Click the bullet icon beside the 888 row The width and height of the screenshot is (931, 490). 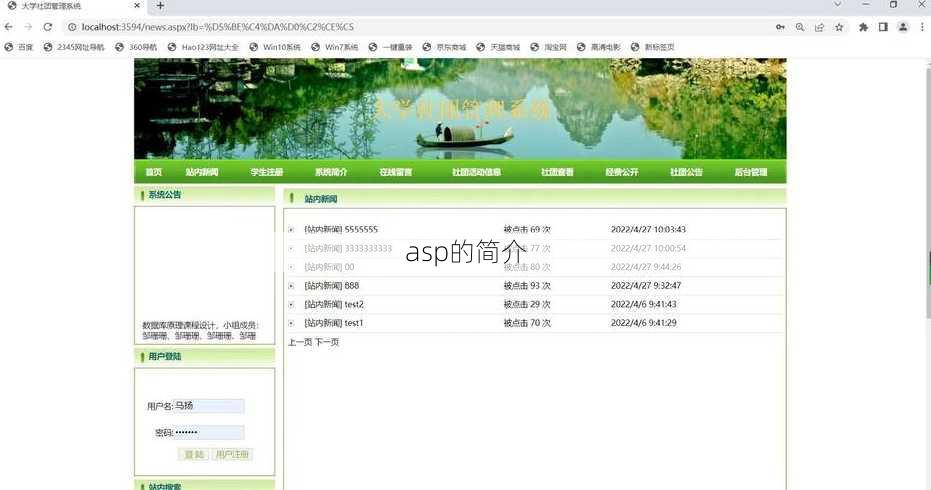[x=291, y=286]
